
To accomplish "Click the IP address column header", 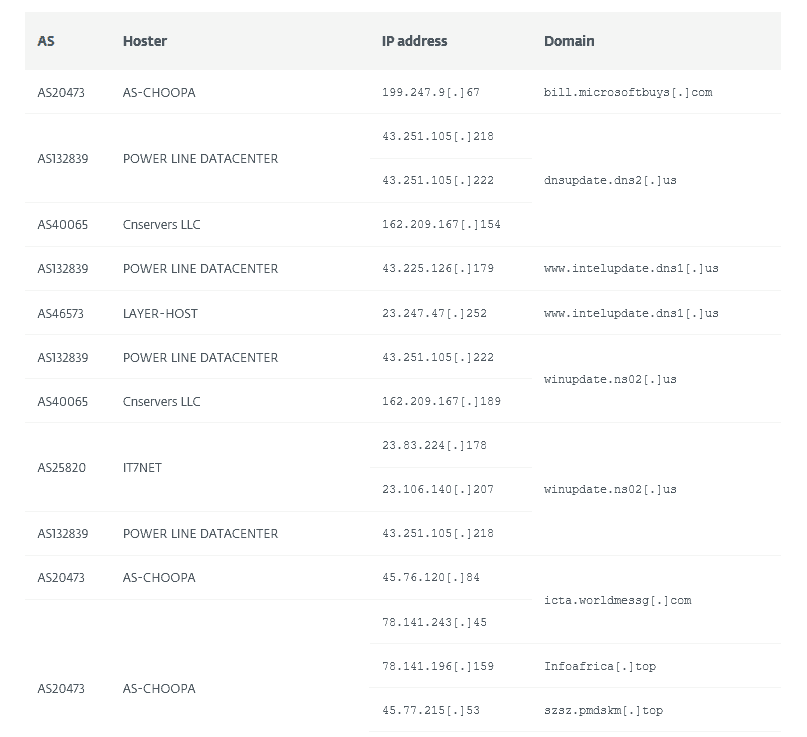I will [414, 41].
